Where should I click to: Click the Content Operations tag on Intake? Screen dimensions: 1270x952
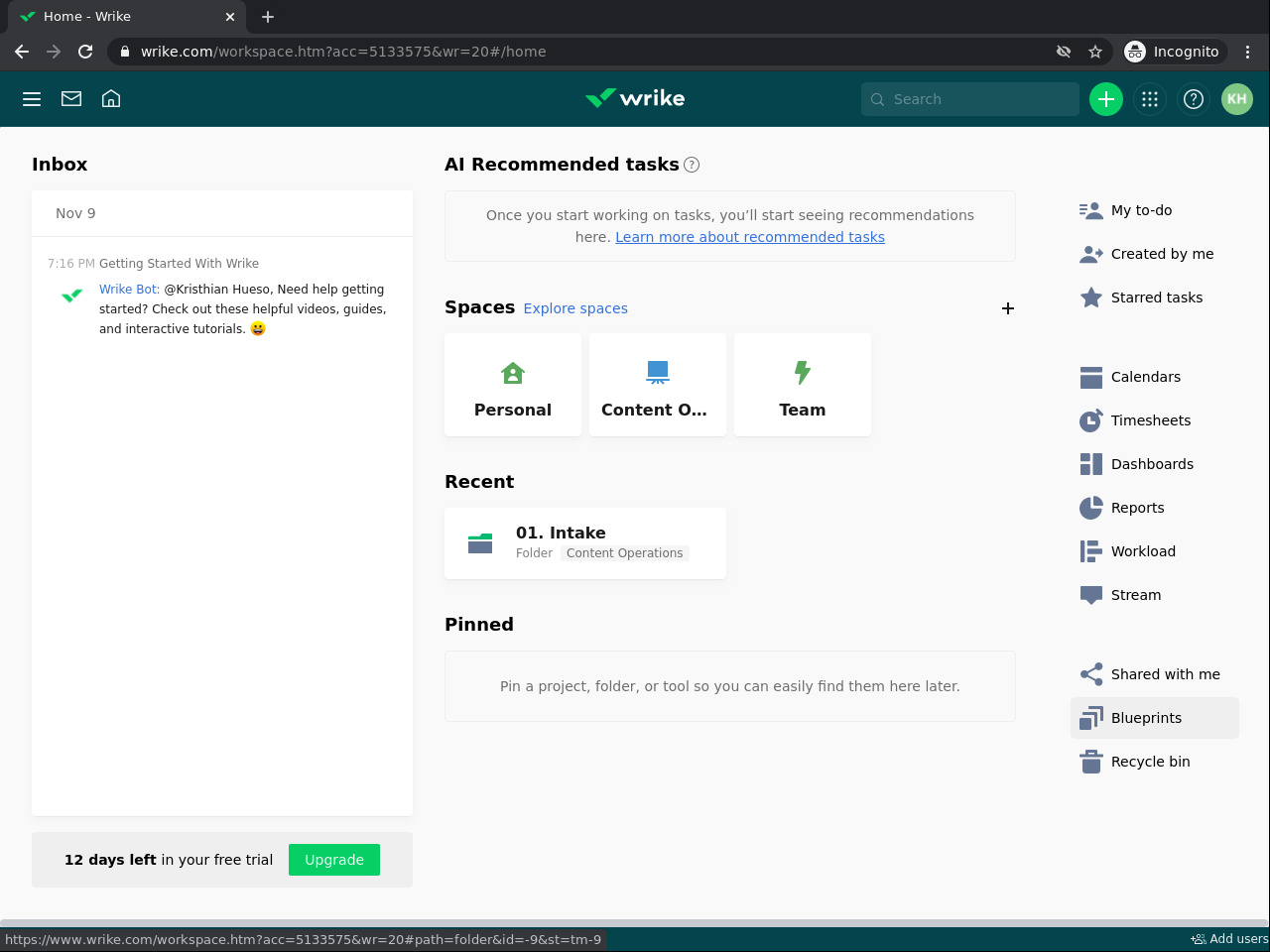pos(625,553)
